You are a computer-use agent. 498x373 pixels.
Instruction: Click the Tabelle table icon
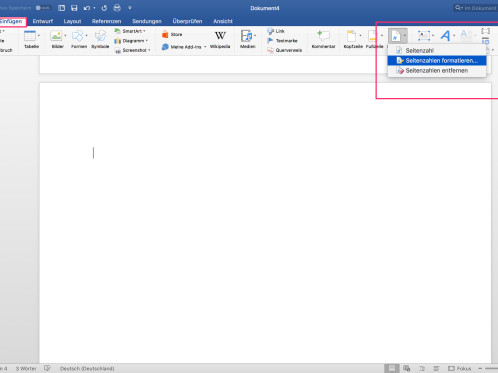tap(30, 36)
